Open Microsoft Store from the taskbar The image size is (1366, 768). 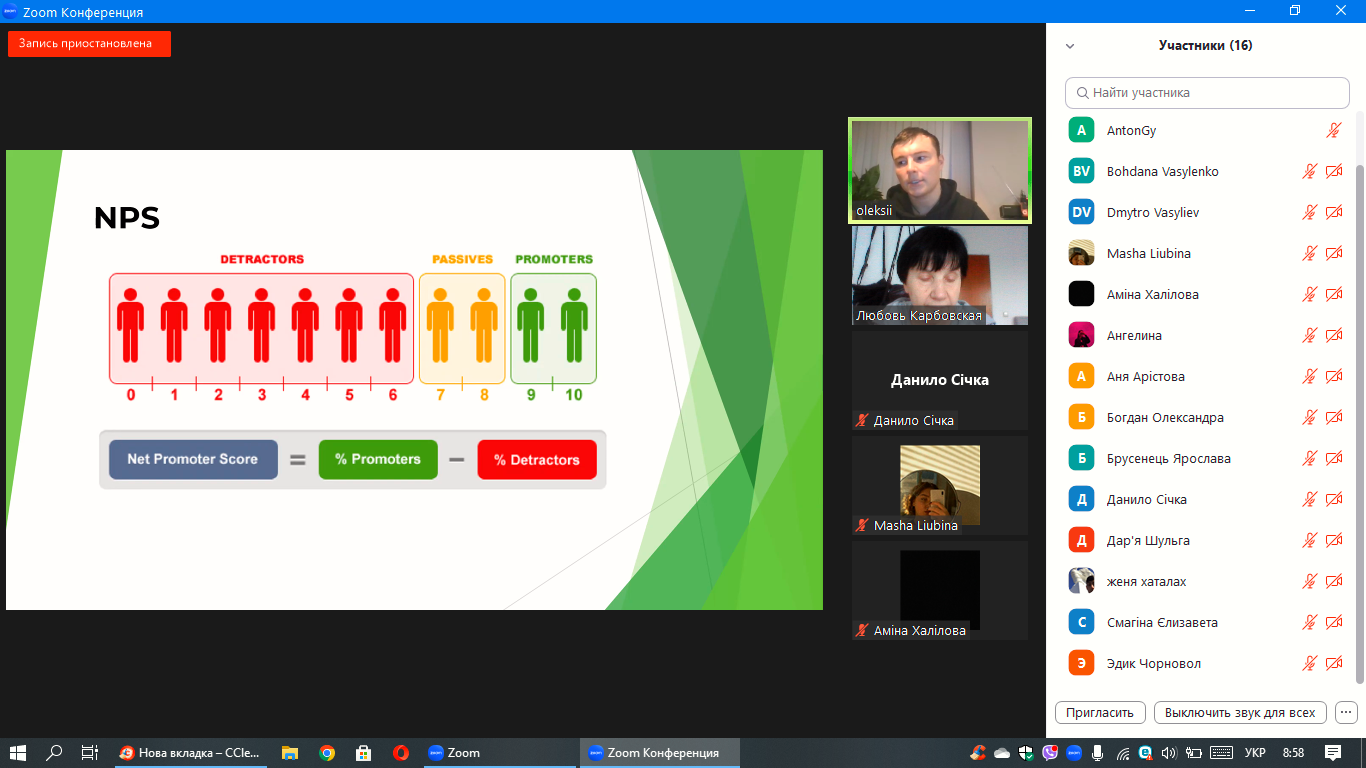click(364, 753)
